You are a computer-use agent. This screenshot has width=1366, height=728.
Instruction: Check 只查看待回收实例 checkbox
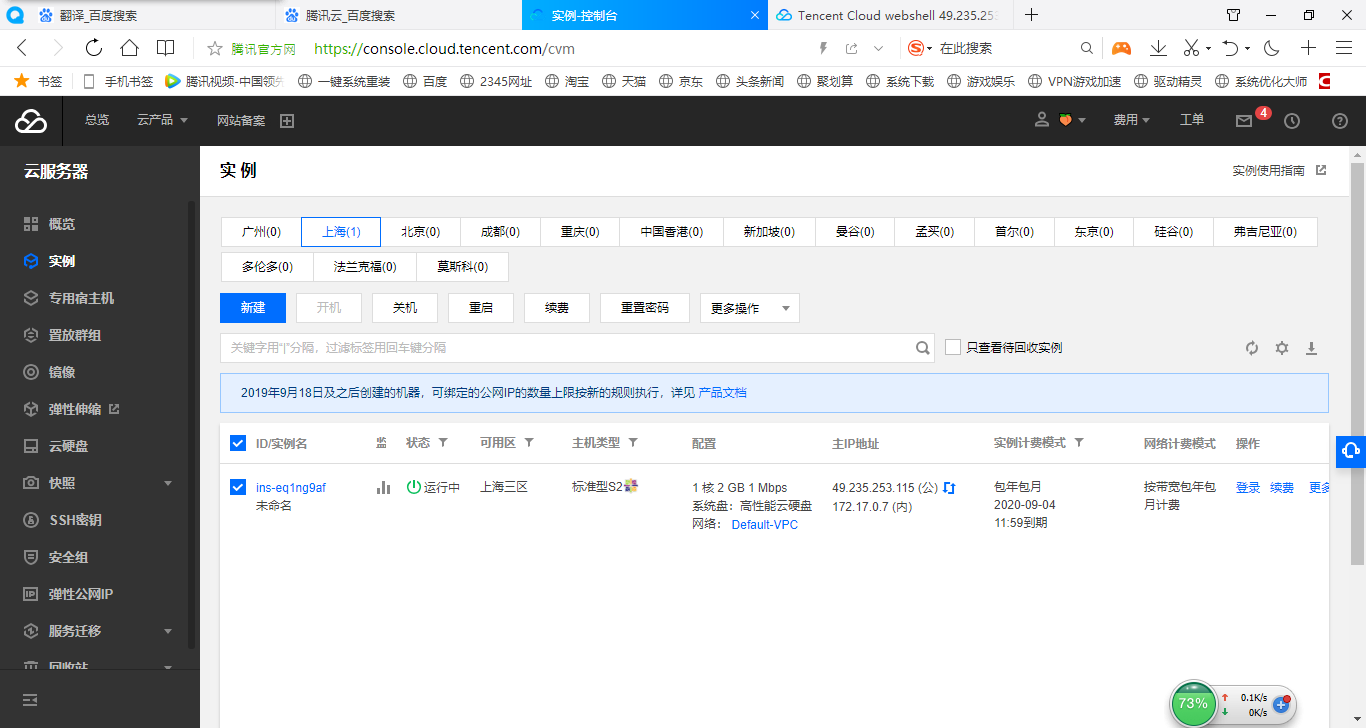pyautogui.click(x=953, y=347)
